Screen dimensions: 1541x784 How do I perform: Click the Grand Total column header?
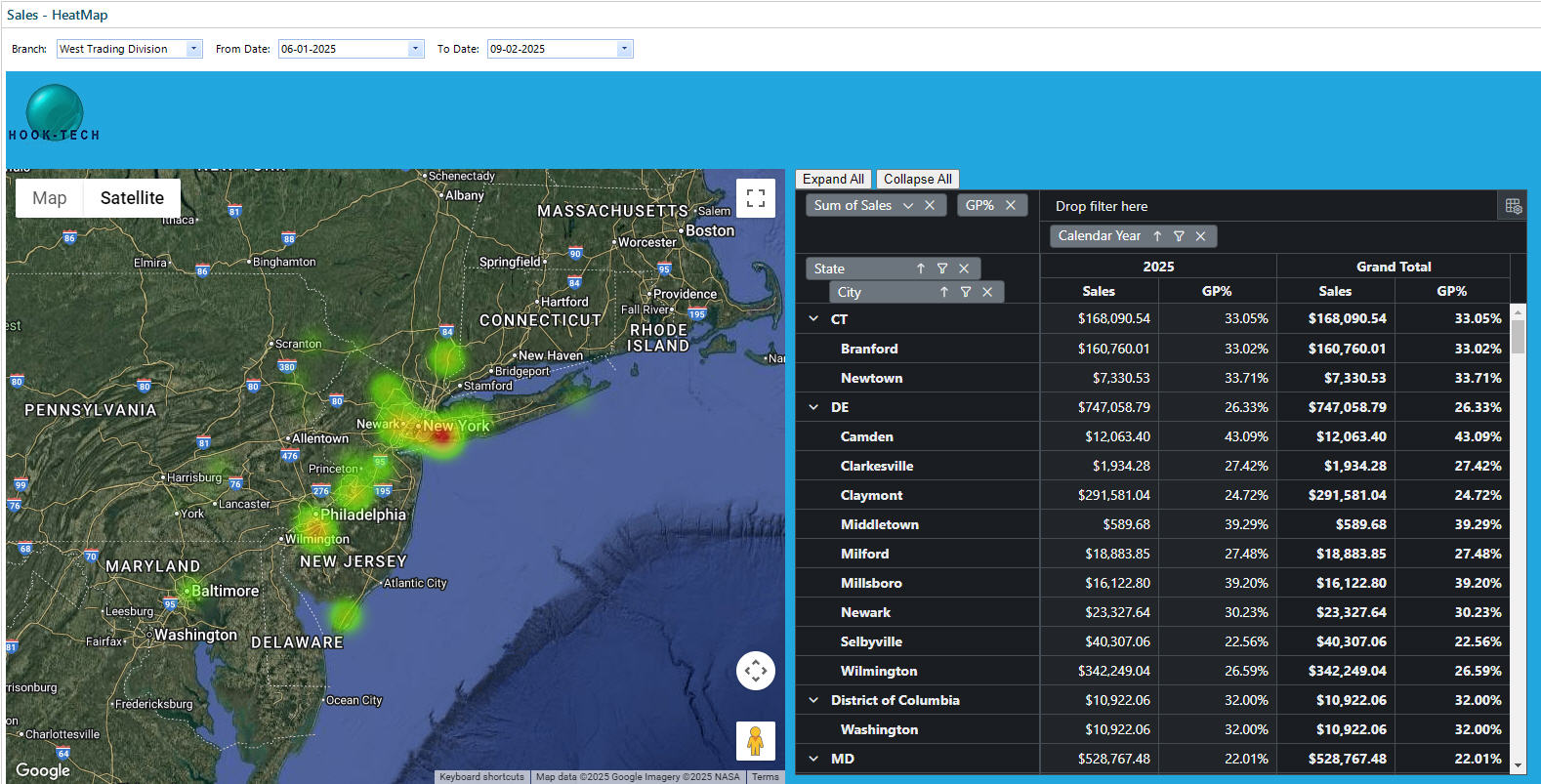[x=1393, y=267]
